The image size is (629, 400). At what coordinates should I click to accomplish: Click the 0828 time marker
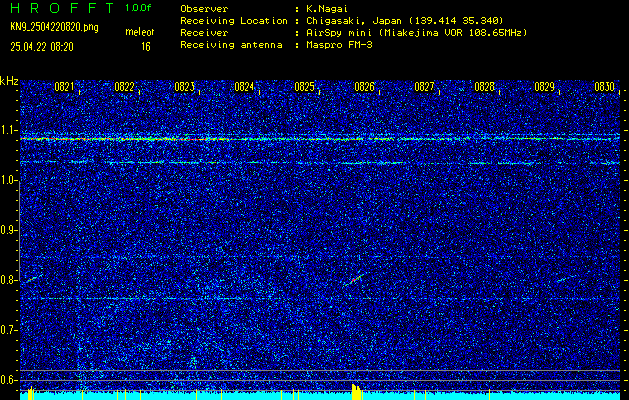click(484, 87)
